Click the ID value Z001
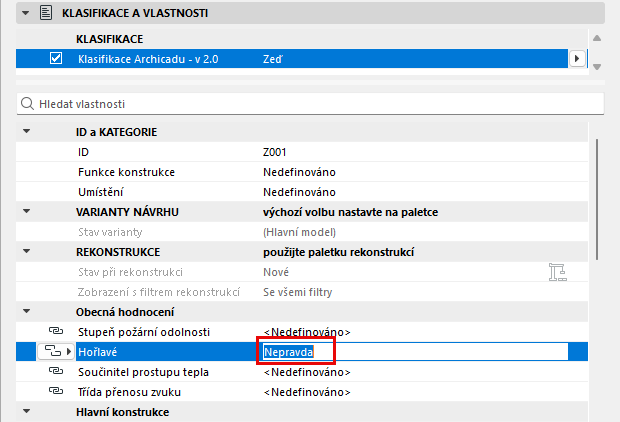Viewport: 620px width, 422px height. (x=274, y=152)
